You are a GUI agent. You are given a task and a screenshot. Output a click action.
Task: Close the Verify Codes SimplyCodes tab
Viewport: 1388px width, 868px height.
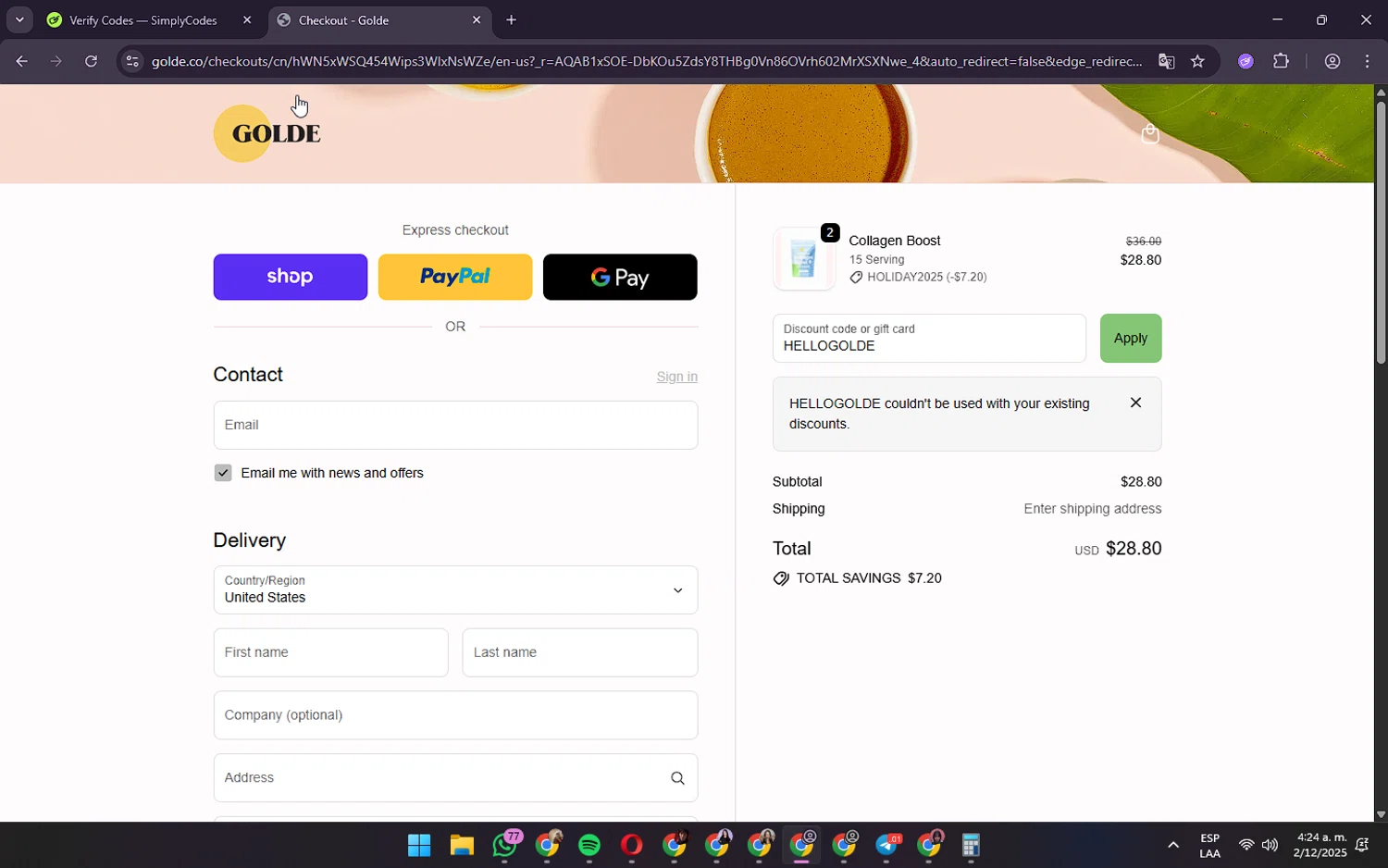[247, 20]
